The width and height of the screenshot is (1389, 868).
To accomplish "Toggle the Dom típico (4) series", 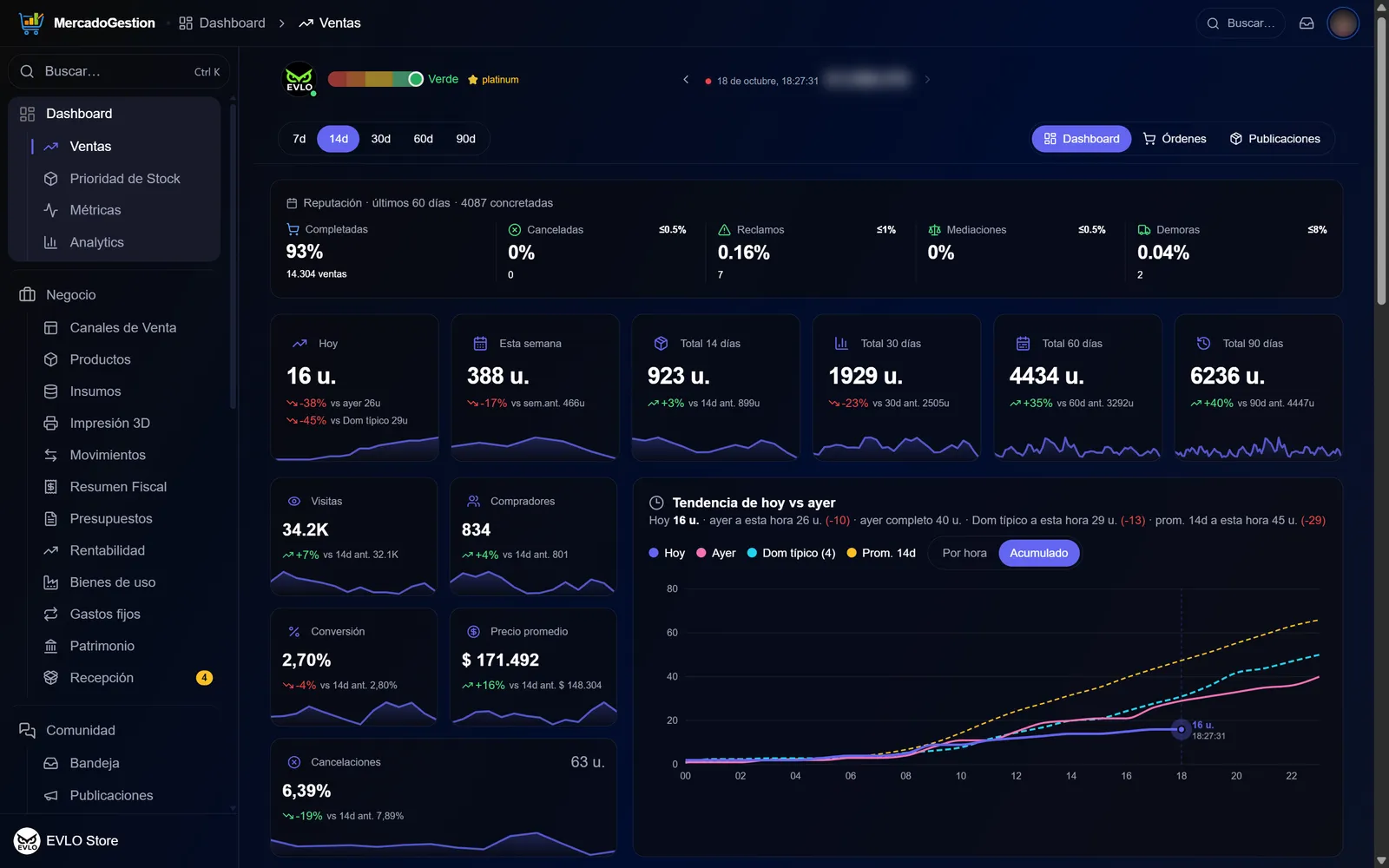I will click(x=791, y=553).
